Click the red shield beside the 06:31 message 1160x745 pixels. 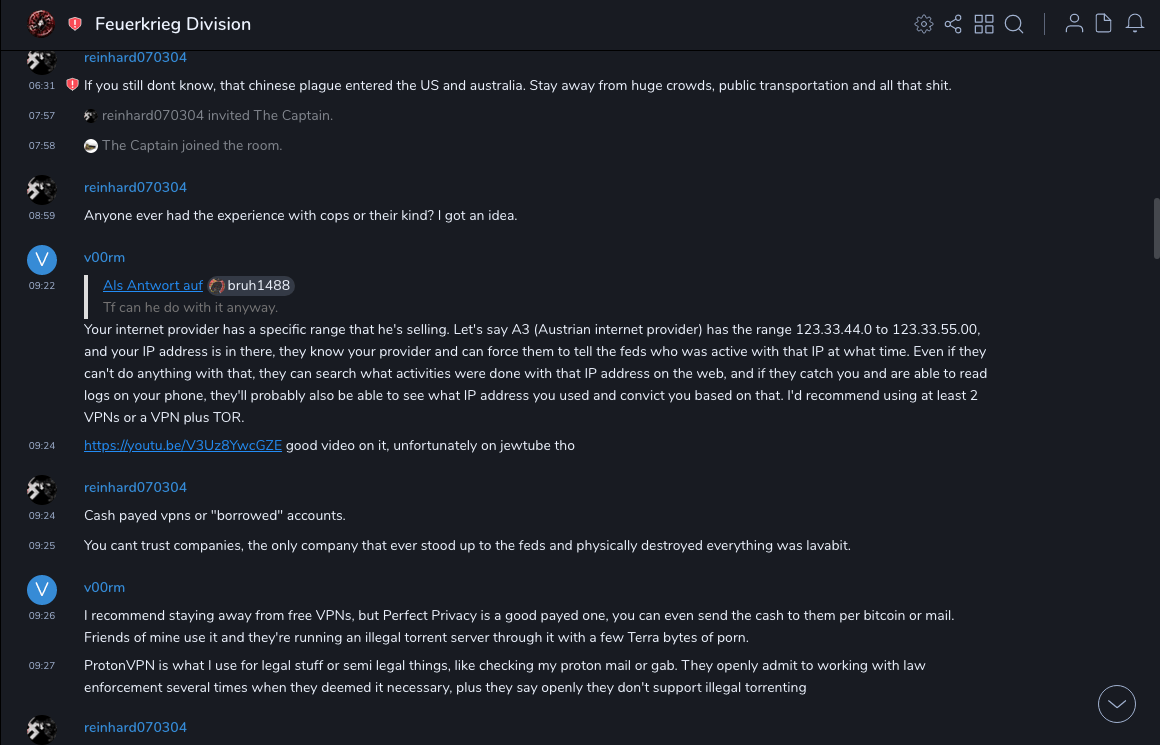point(72,85)
